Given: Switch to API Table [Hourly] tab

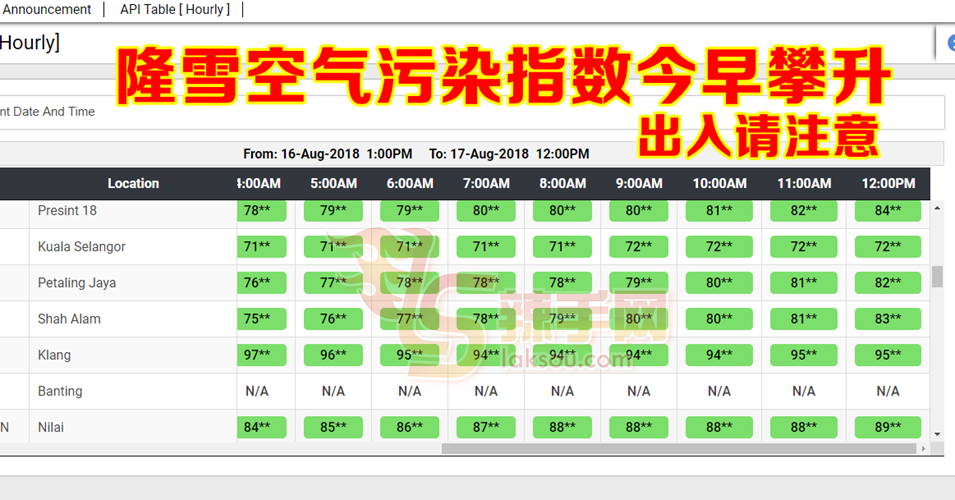Looking at the screenshot, I should tap(175, 9).
